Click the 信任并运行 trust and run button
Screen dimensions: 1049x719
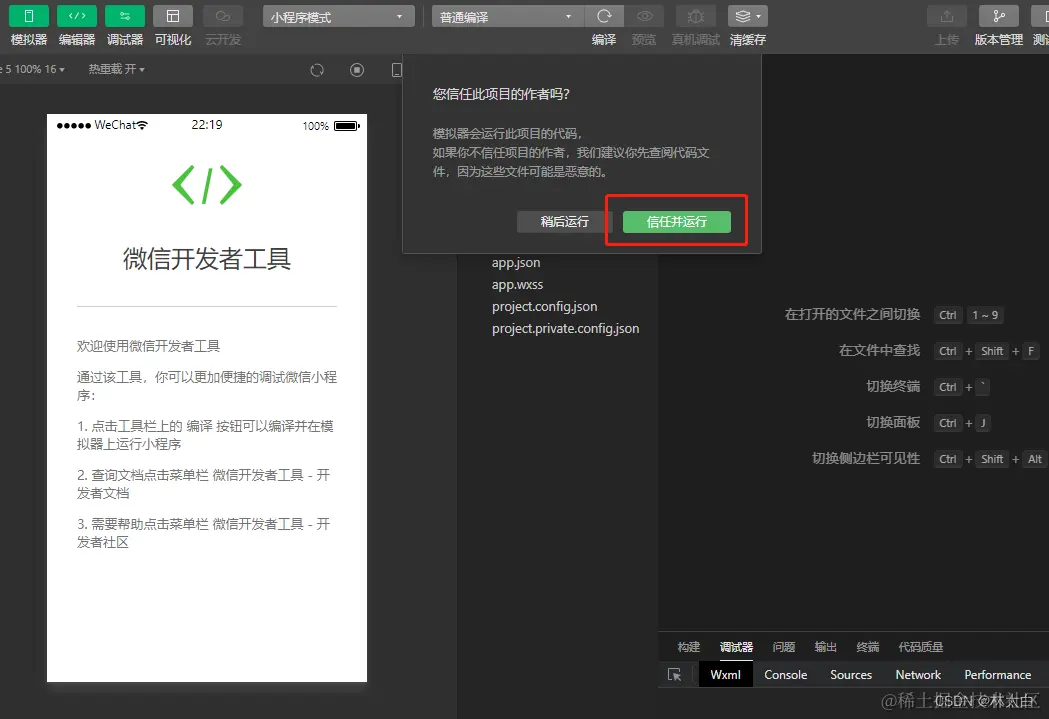click(x=676, y=223)
